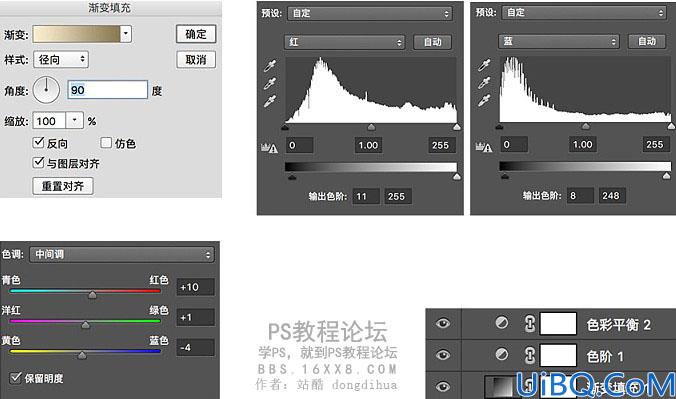This screenshot has height=399, width=676.
Task: Click output level field showing 248
Action: pyautogui.click(x=612, y=195)
